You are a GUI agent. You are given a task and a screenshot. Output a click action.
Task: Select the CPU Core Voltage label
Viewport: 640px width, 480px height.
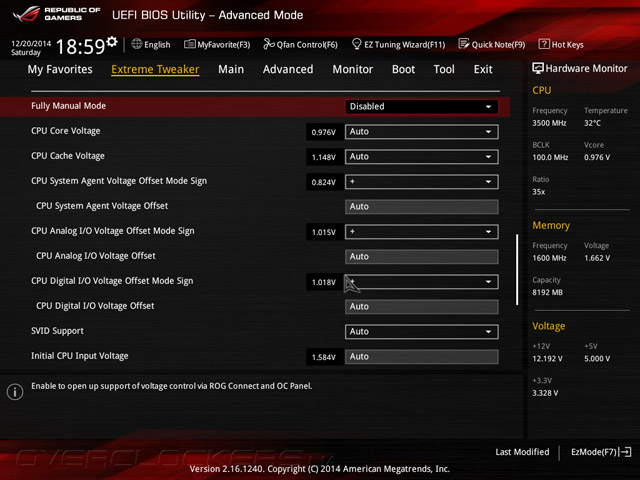point(65,131)
